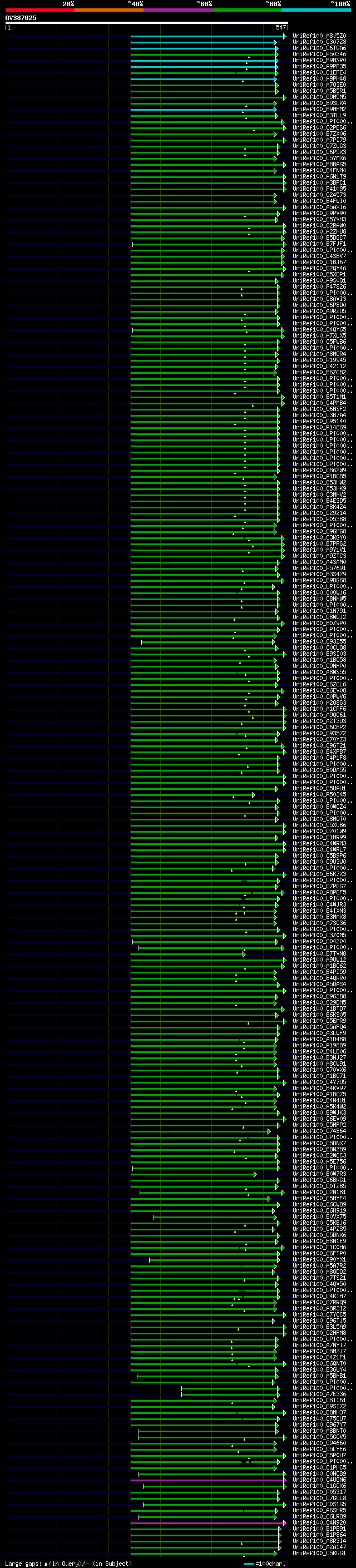
Task: Open hit UniRef100_C6TGA6
Action: (319, 48)
